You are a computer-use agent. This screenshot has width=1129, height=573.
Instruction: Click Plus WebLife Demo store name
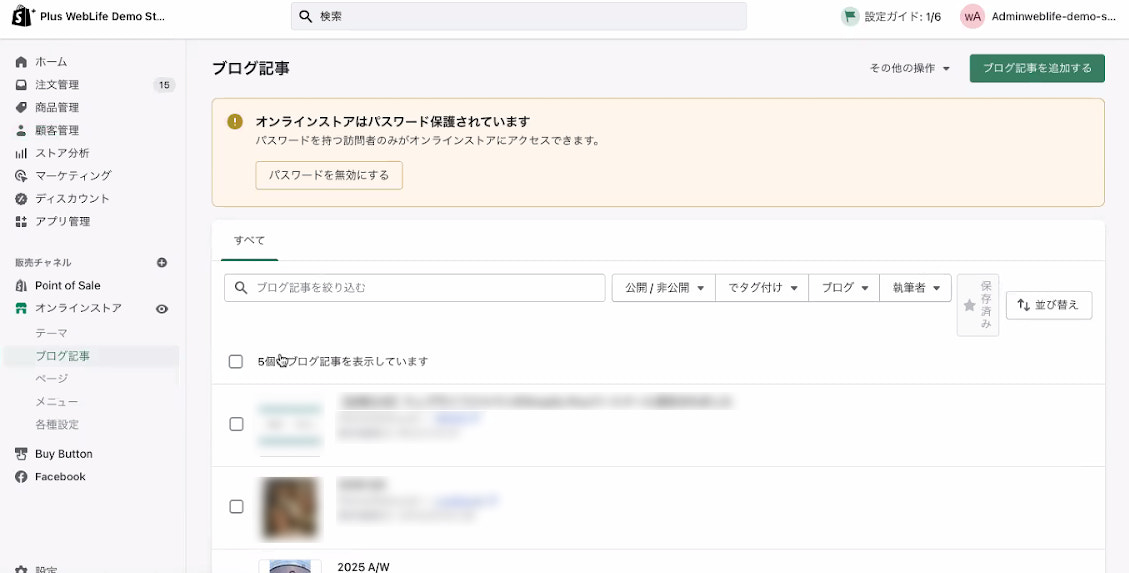click(x=102, y=17)
